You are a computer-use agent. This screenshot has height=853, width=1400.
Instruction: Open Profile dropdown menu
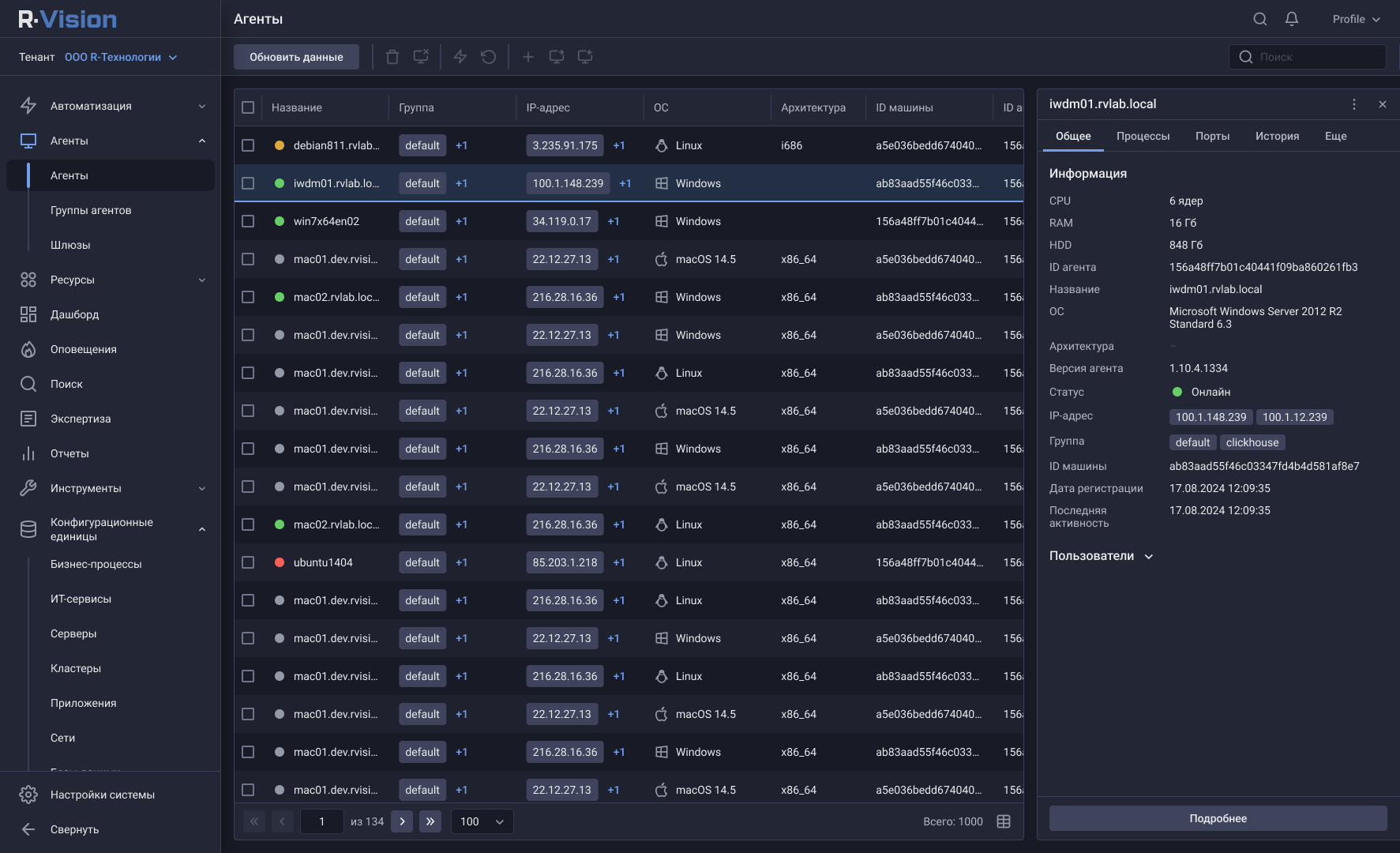1356,19
